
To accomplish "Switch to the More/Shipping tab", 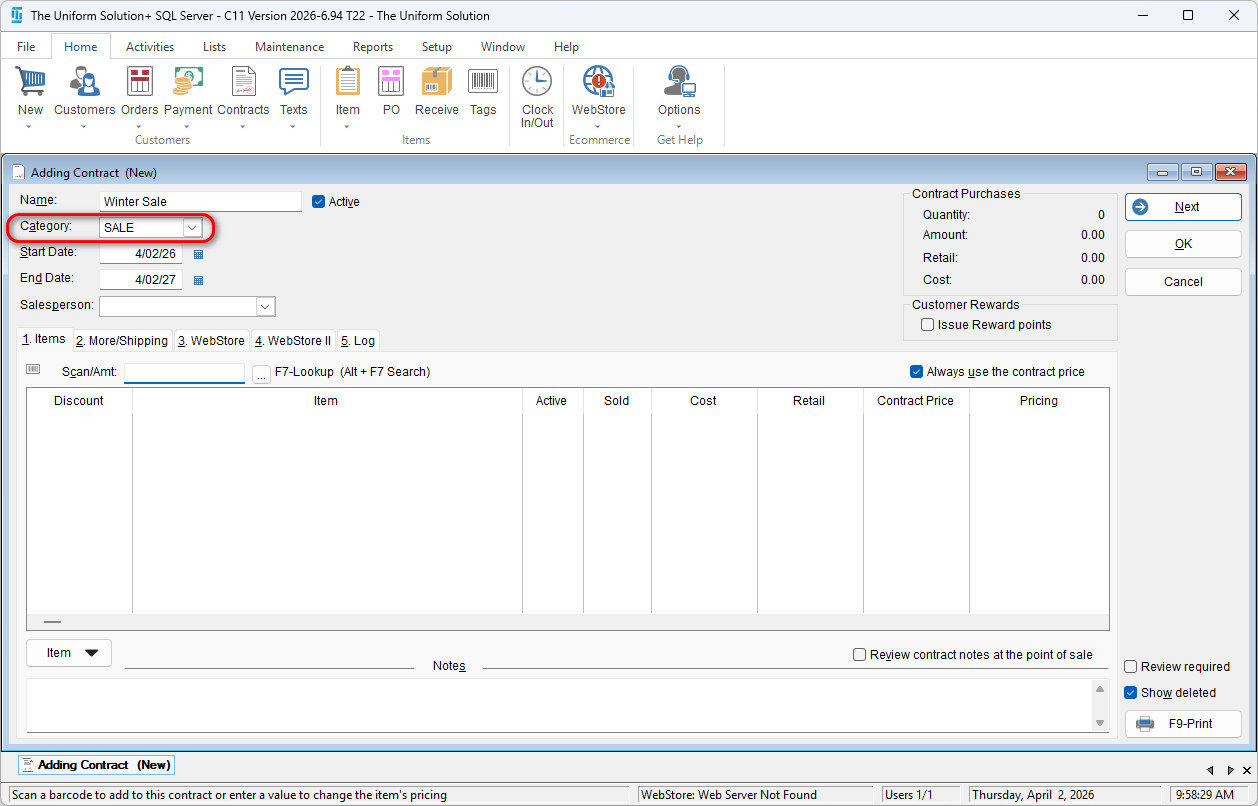I will pos(122,341).
